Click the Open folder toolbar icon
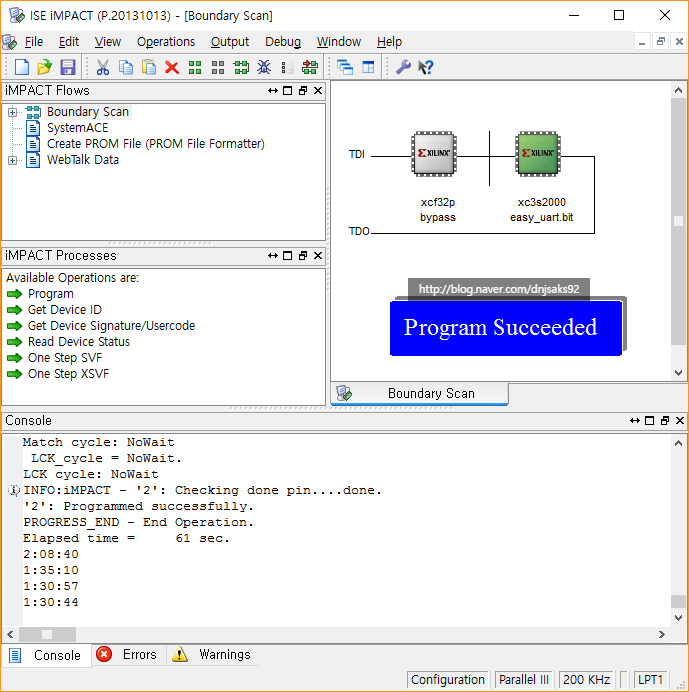Image resolution: width=689 pixels, height=692 pixels. (x=45, y=68)
